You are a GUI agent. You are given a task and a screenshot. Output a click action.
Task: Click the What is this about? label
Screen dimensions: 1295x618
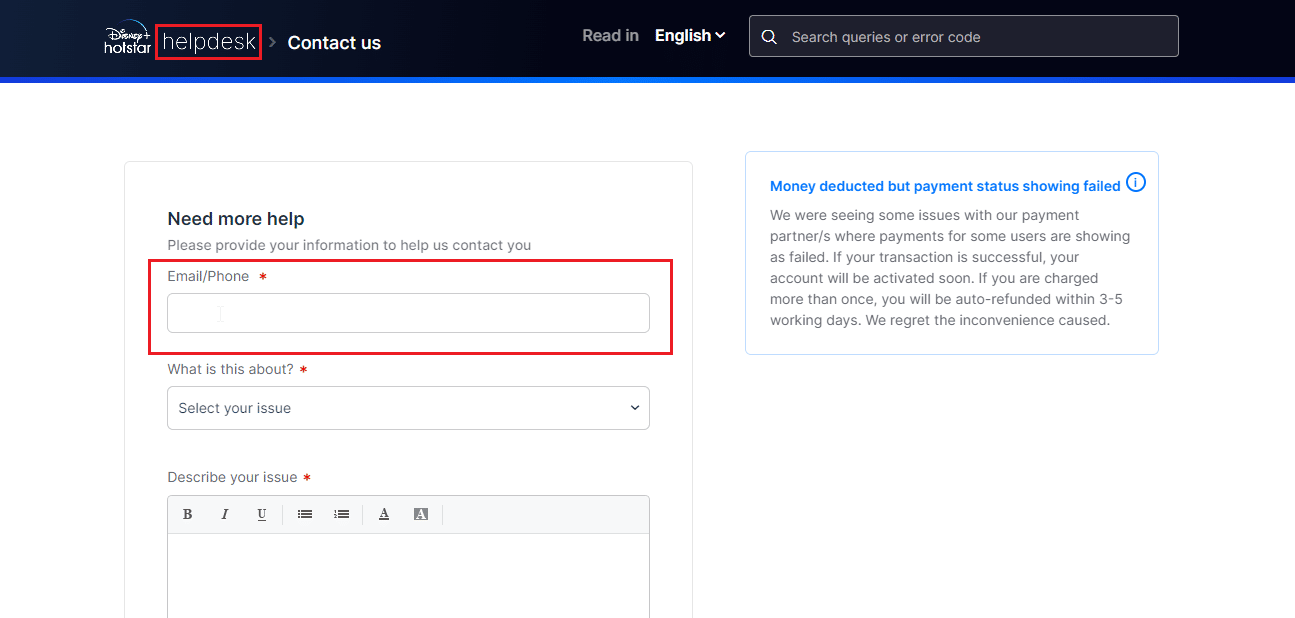click(230, 369)
